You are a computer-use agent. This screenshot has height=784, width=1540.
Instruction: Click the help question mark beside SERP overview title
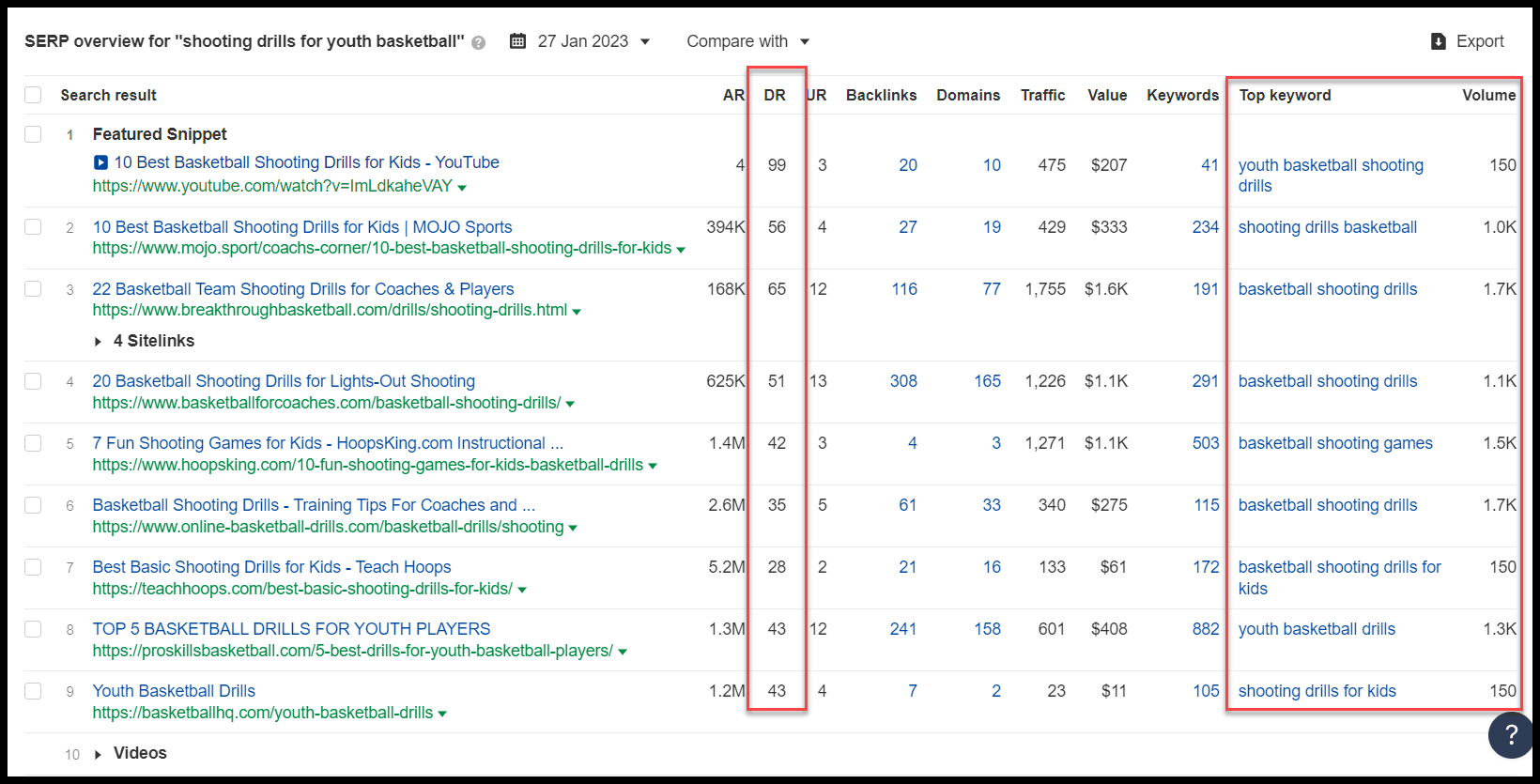click(479, 42)
